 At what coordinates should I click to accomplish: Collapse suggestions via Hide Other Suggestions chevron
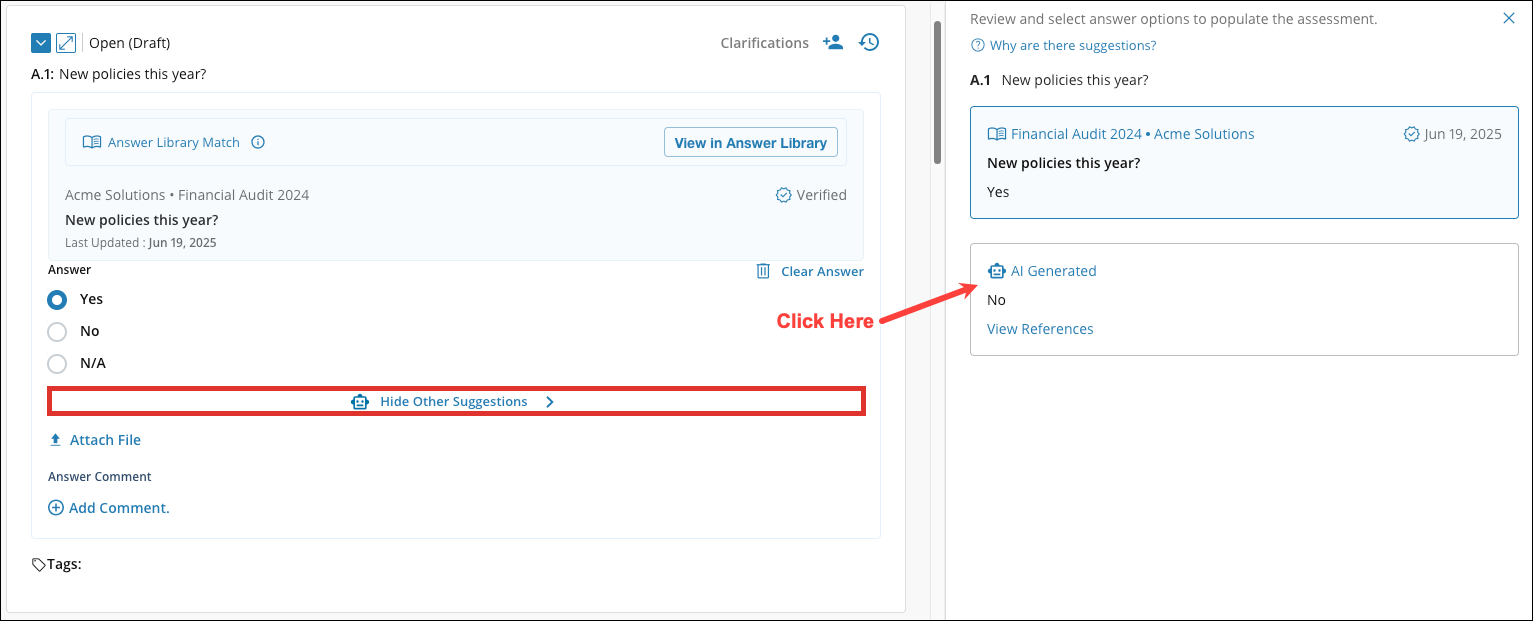(549, 401)
